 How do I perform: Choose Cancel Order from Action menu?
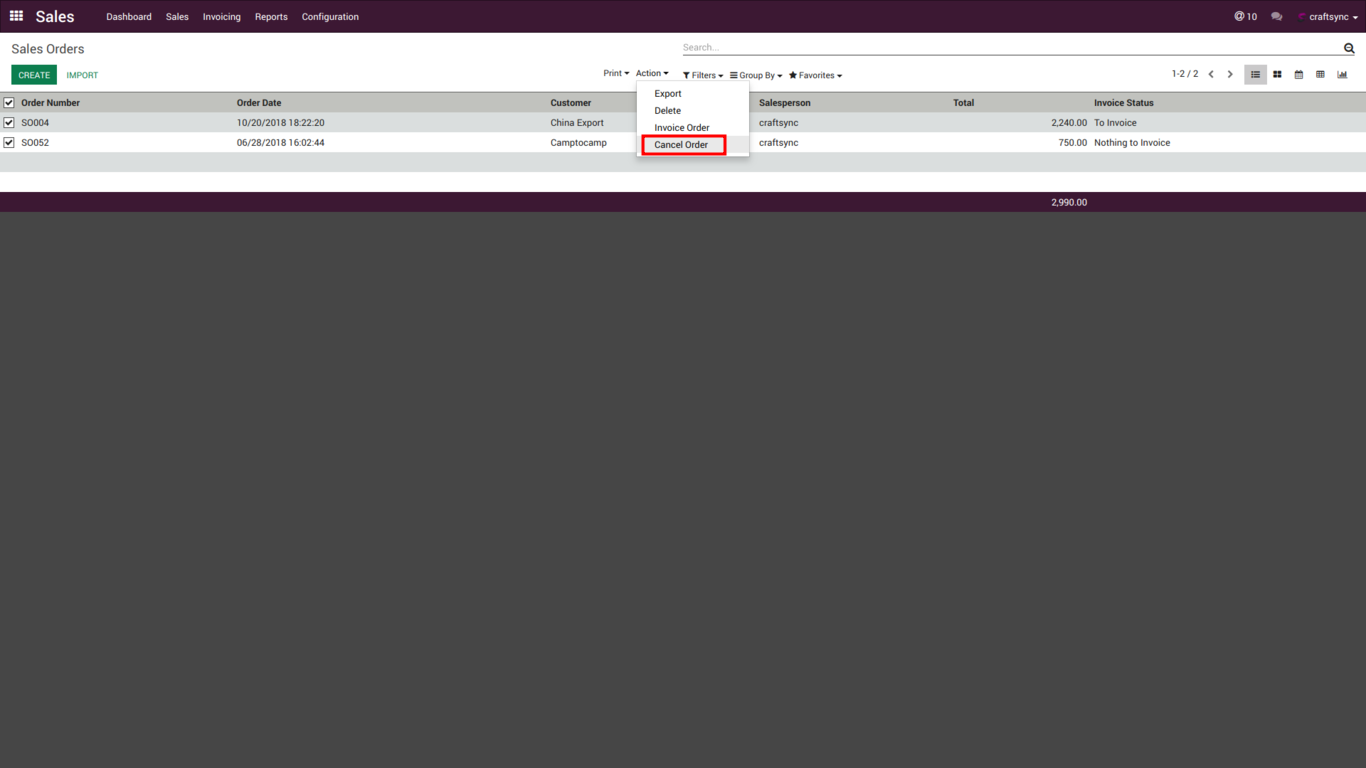click(681, 145)
